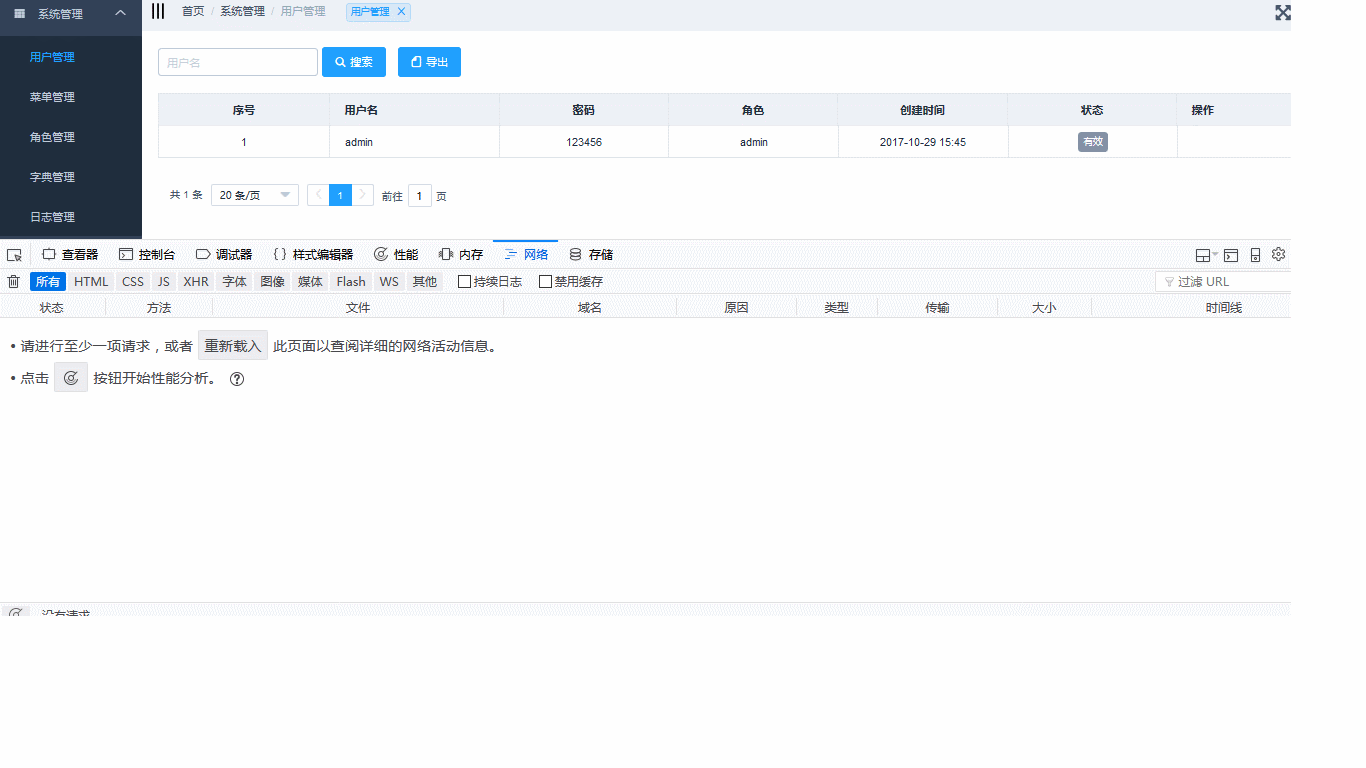This screenshot has height=768, width=1366.
Task: Filter requests by Flash
Action: [351, 282]
